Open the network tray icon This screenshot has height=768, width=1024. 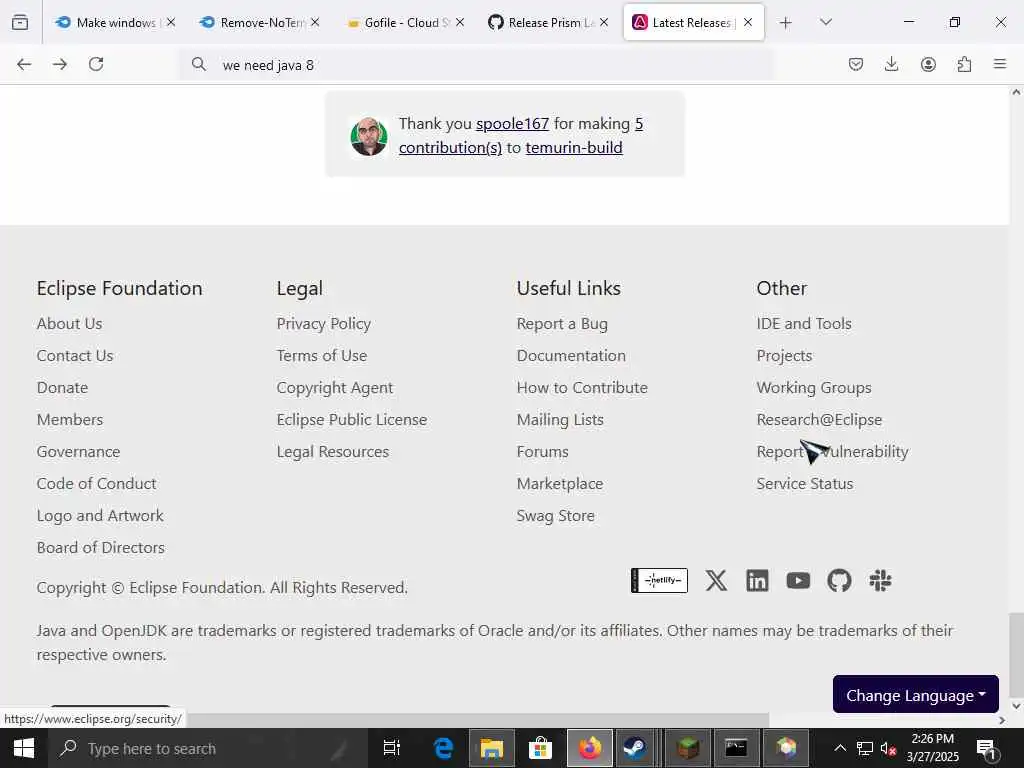[865, 748]
